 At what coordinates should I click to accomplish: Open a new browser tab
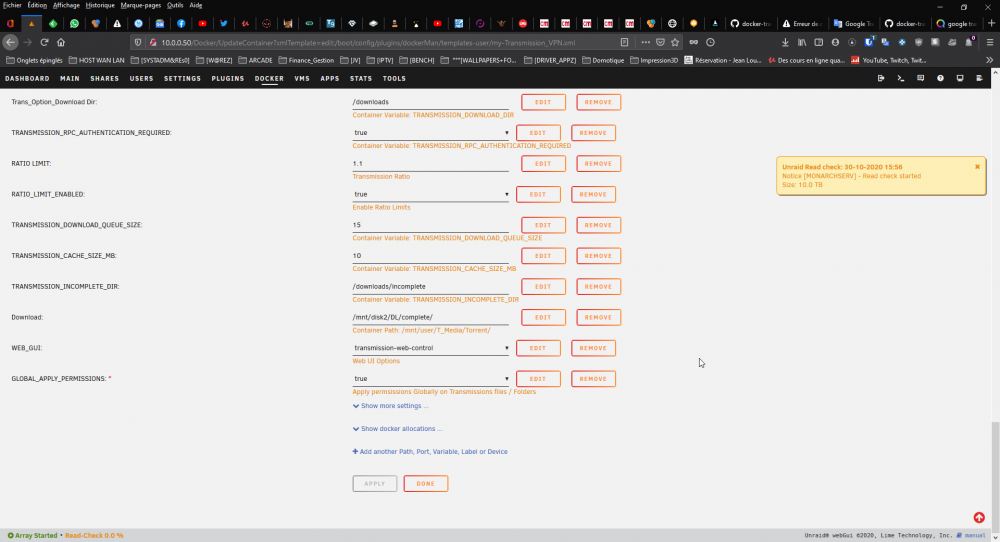(x=991, y=24)
